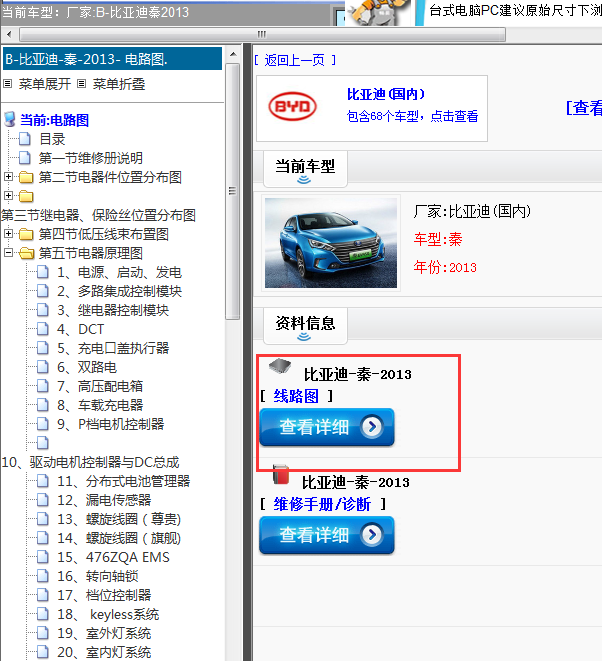Expand the 第二节电器件位置分布图 node
Screen dimensions: 602x661
8,177
